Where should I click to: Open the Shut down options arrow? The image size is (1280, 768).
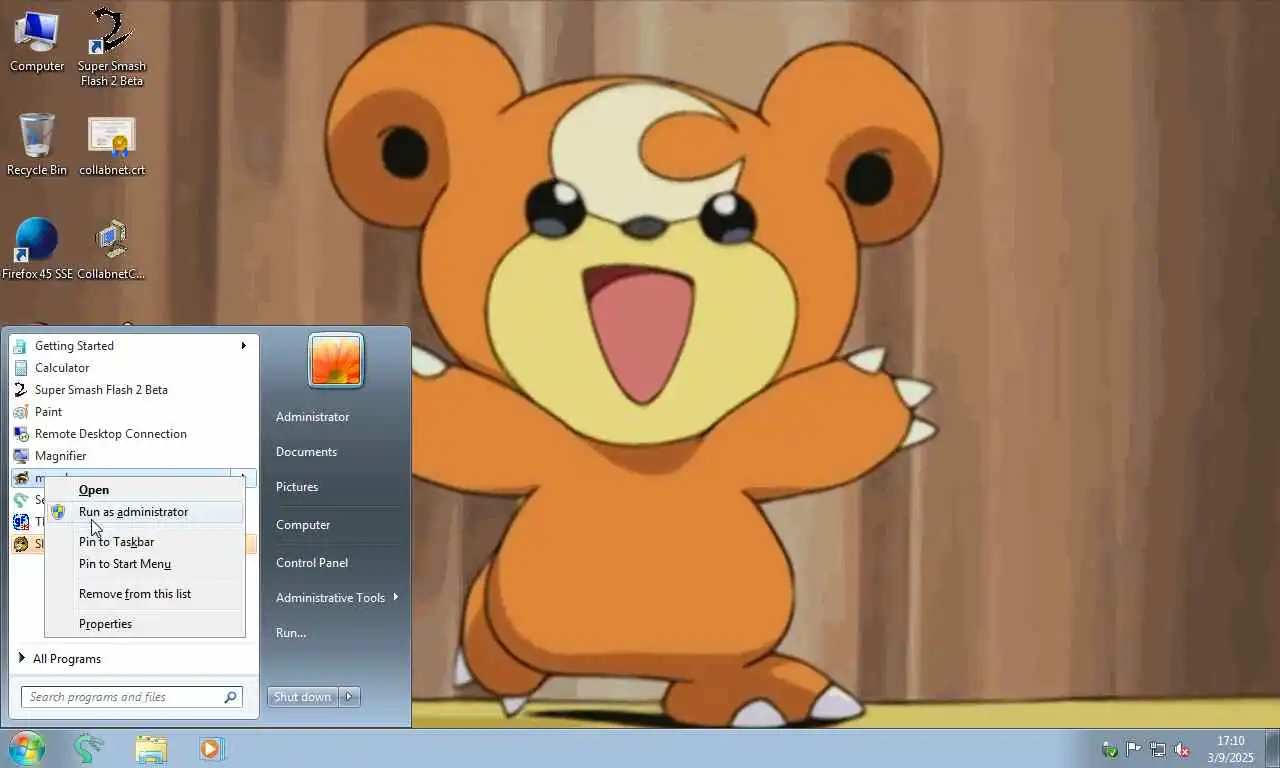349,697
